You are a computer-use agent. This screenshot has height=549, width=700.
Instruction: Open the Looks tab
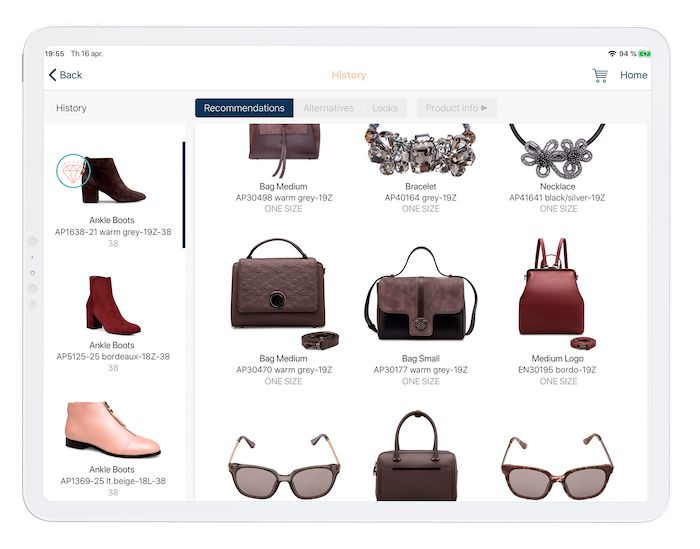pos(385,108)
